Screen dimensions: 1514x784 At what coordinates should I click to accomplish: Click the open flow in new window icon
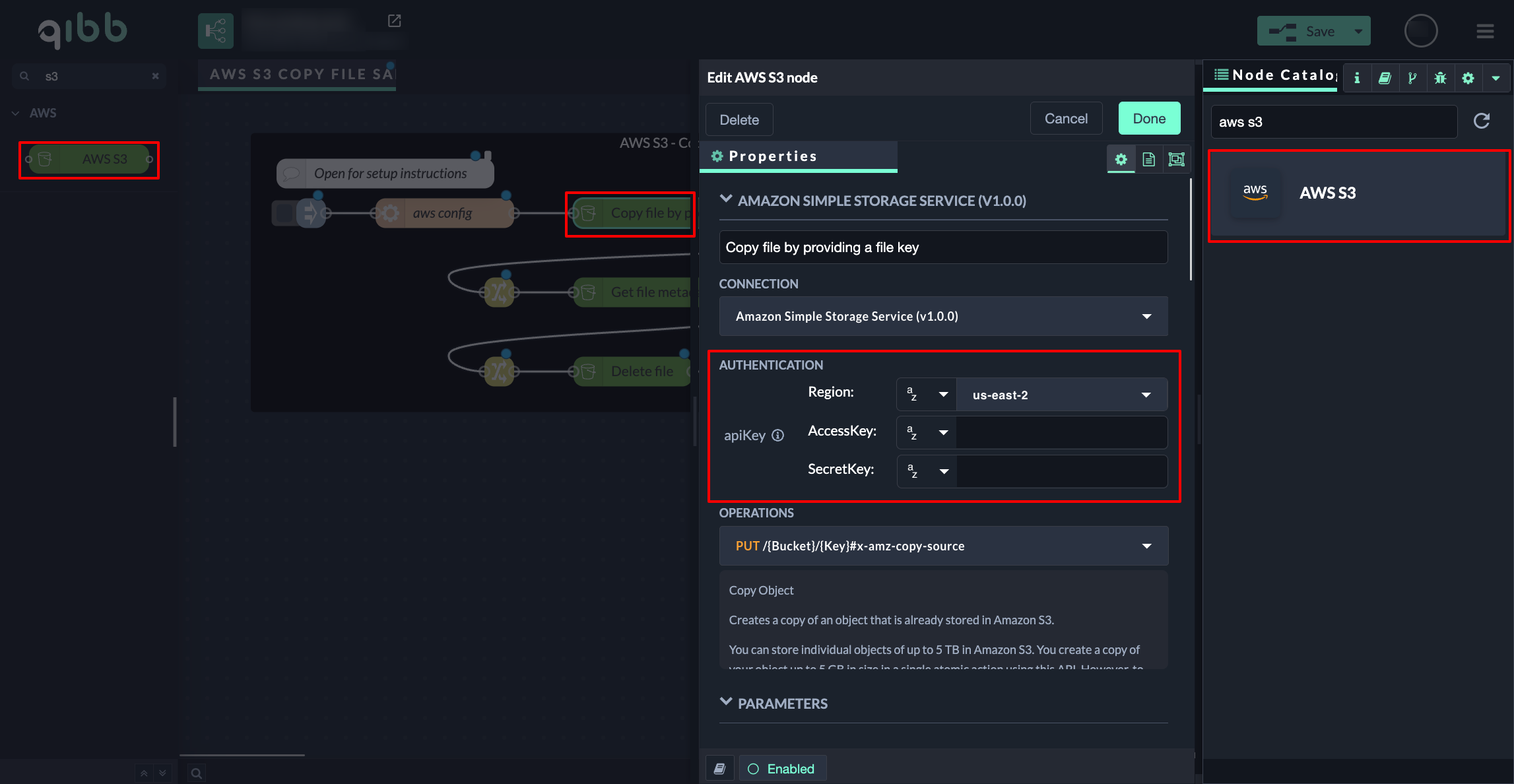[394, 21]
